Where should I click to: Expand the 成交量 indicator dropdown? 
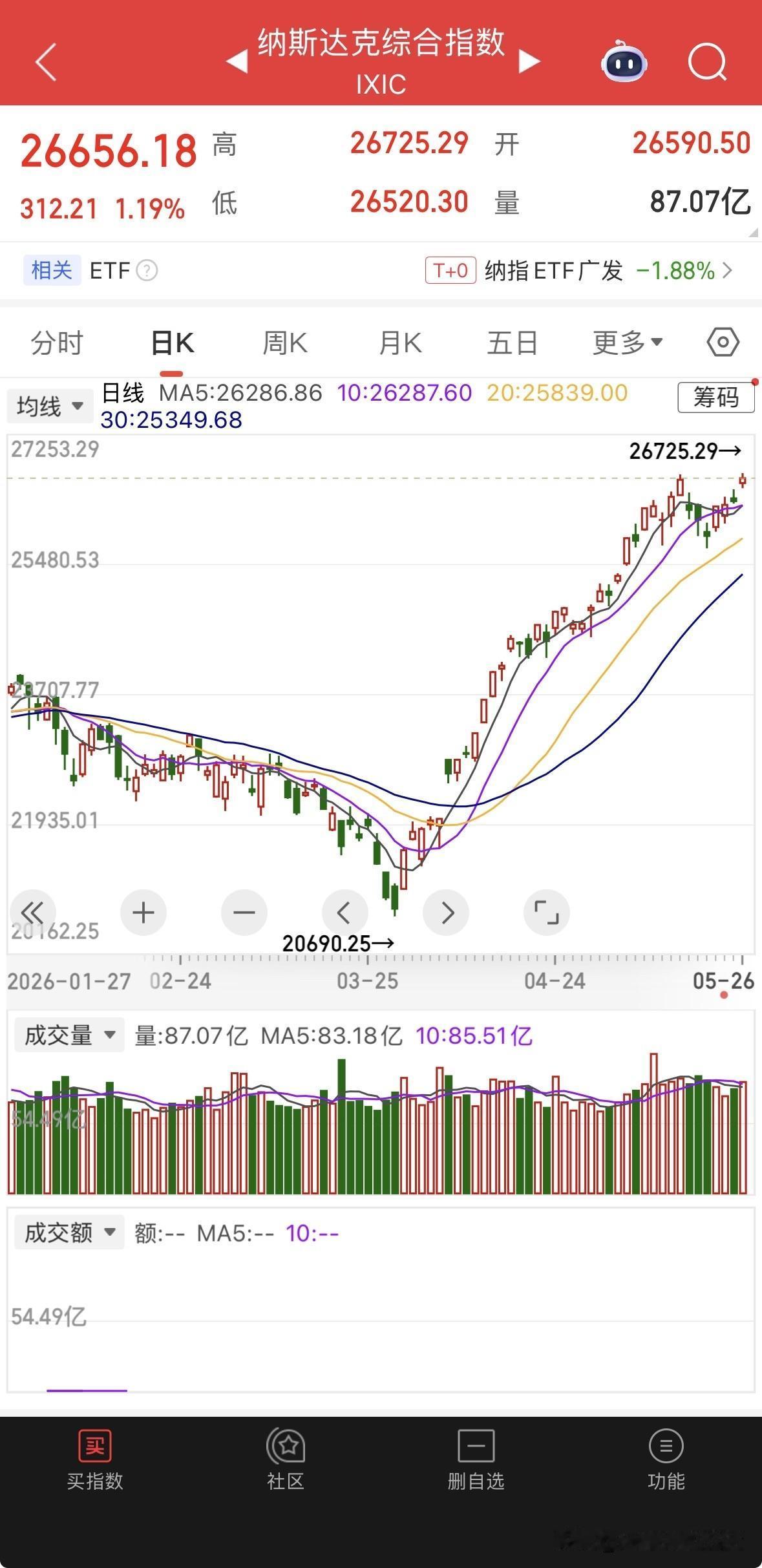[70, 1035]
